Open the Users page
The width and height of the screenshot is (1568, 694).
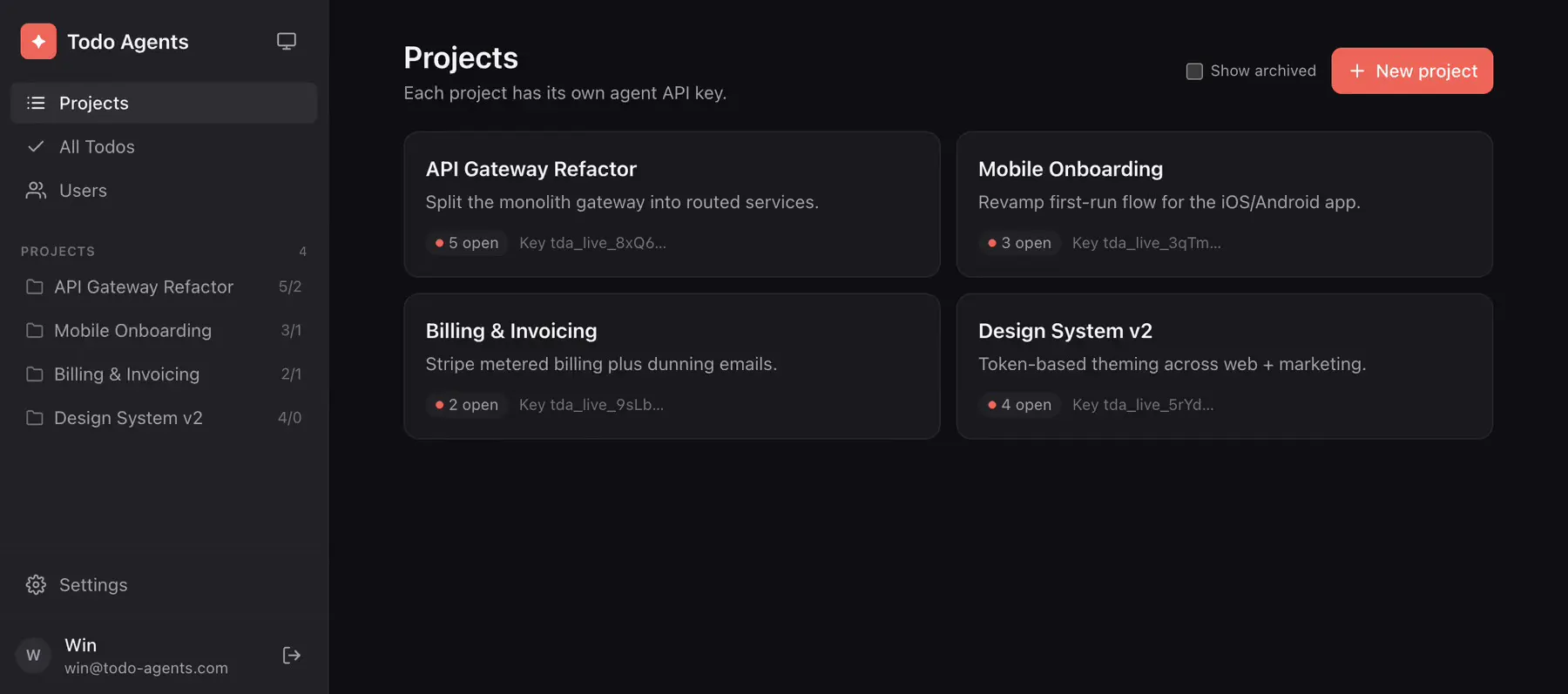pyautogui.click(x=164, y=190)
